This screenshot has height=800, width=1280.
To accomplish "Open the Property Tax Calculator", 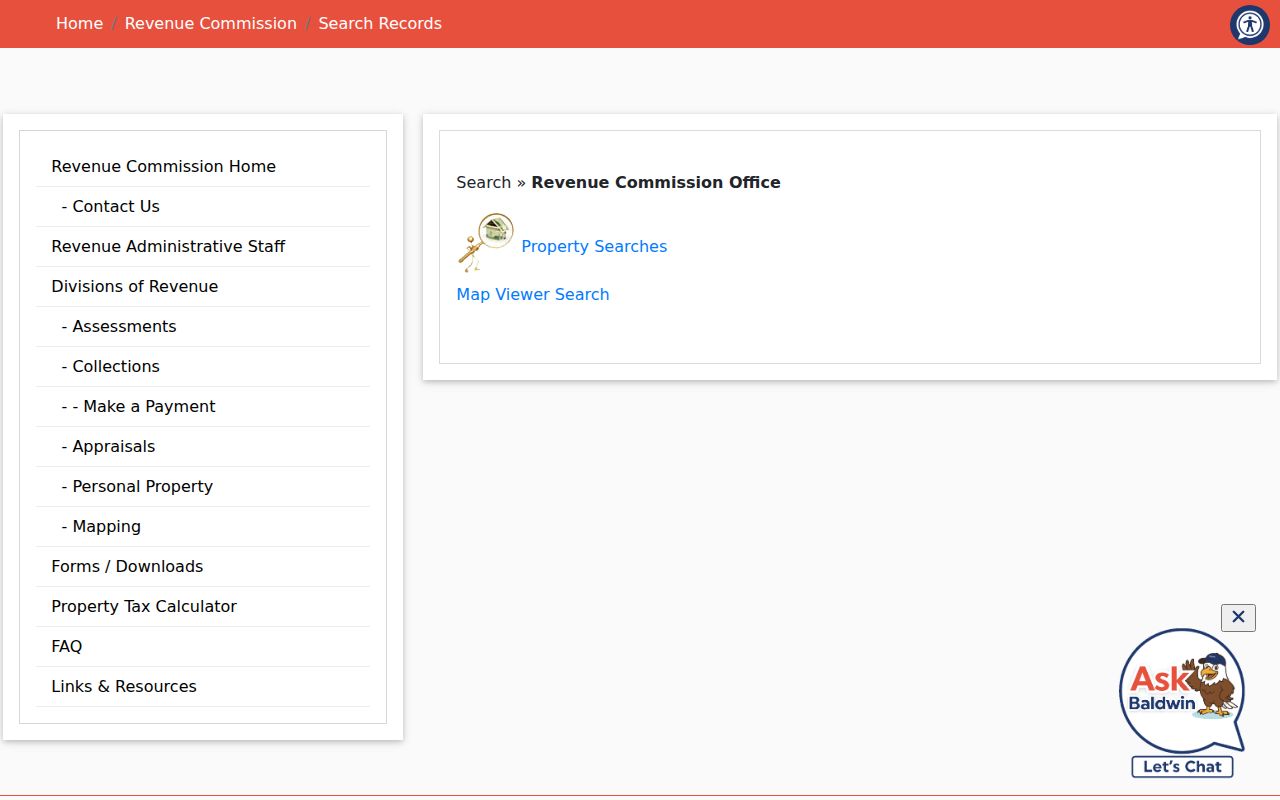I will [203, 606].
